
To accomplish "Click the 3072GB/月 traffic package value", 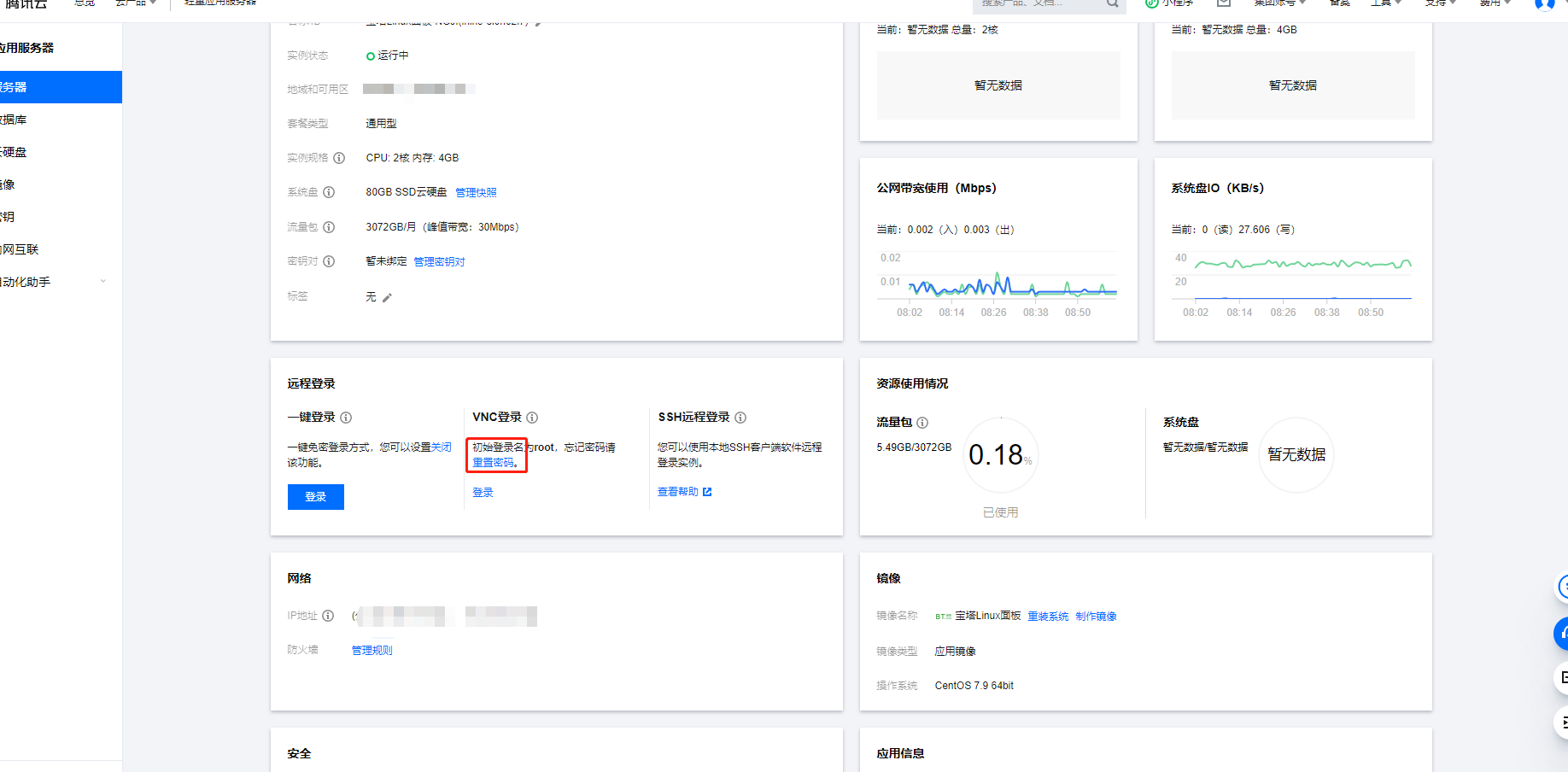I will (x=442, y=227).
